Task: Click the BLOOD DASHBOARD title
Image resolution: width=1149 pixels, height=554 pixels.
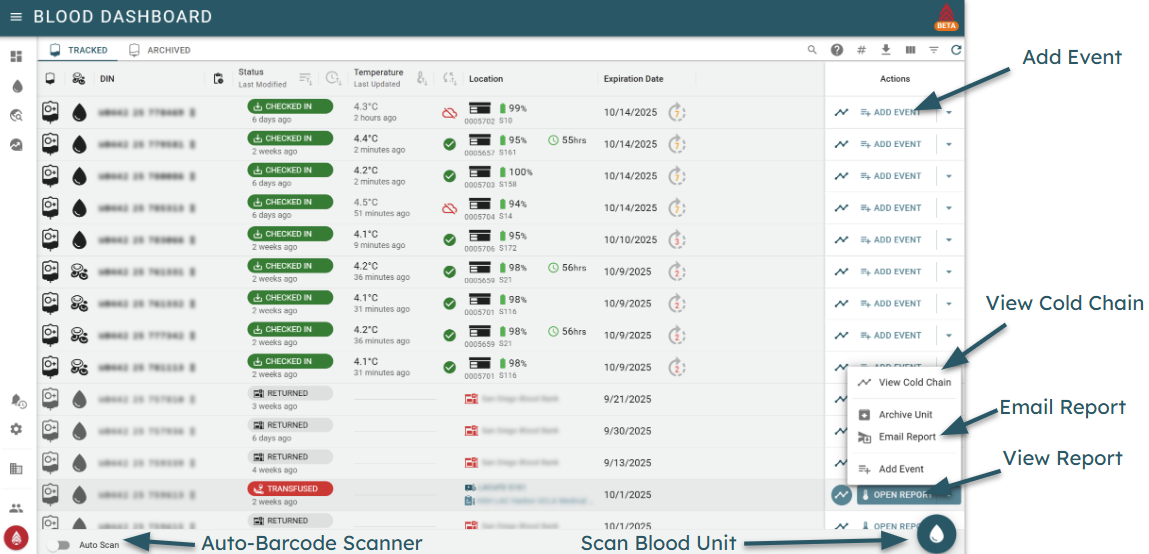Action: (122, 17)
